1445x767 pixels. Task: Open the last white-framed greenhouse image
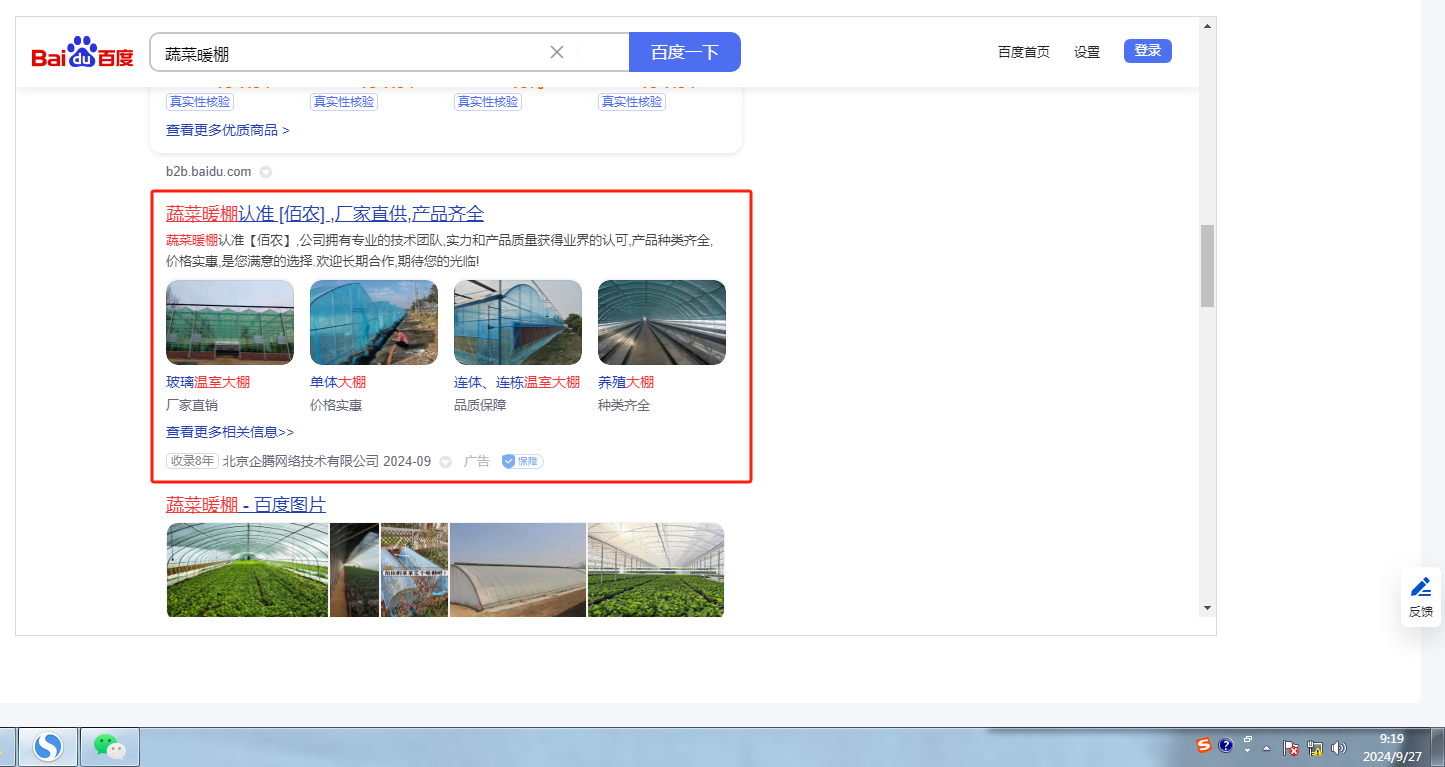[x=656, y=570]
